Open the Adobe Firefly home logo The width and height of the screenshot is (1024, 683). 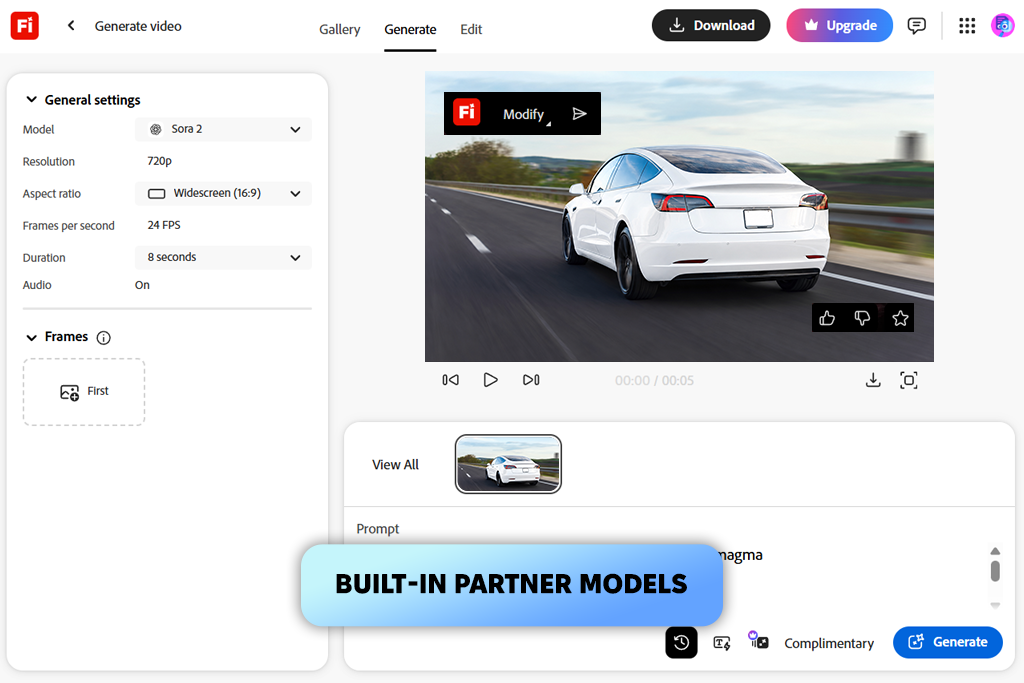tap(25, 26)
